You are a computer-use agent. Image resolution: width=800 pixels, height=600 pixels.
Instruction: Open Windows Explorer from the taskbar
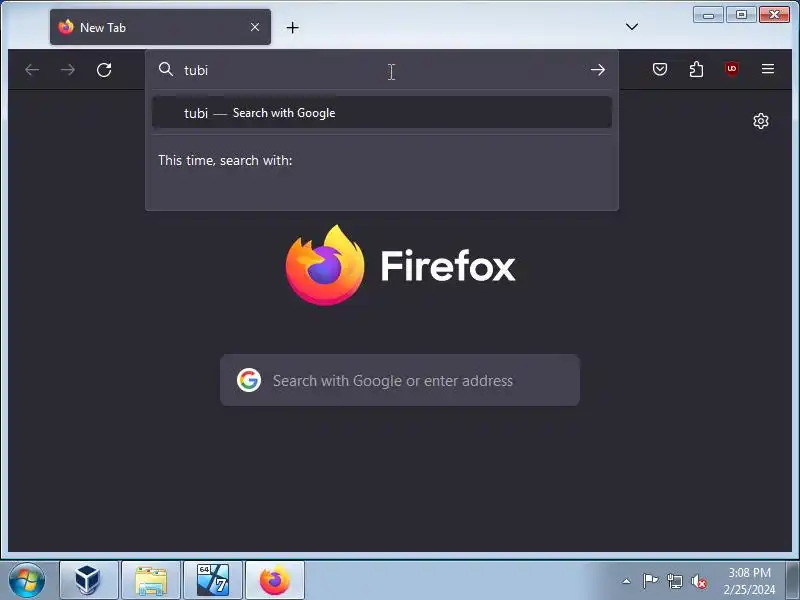tap(151, 580)
